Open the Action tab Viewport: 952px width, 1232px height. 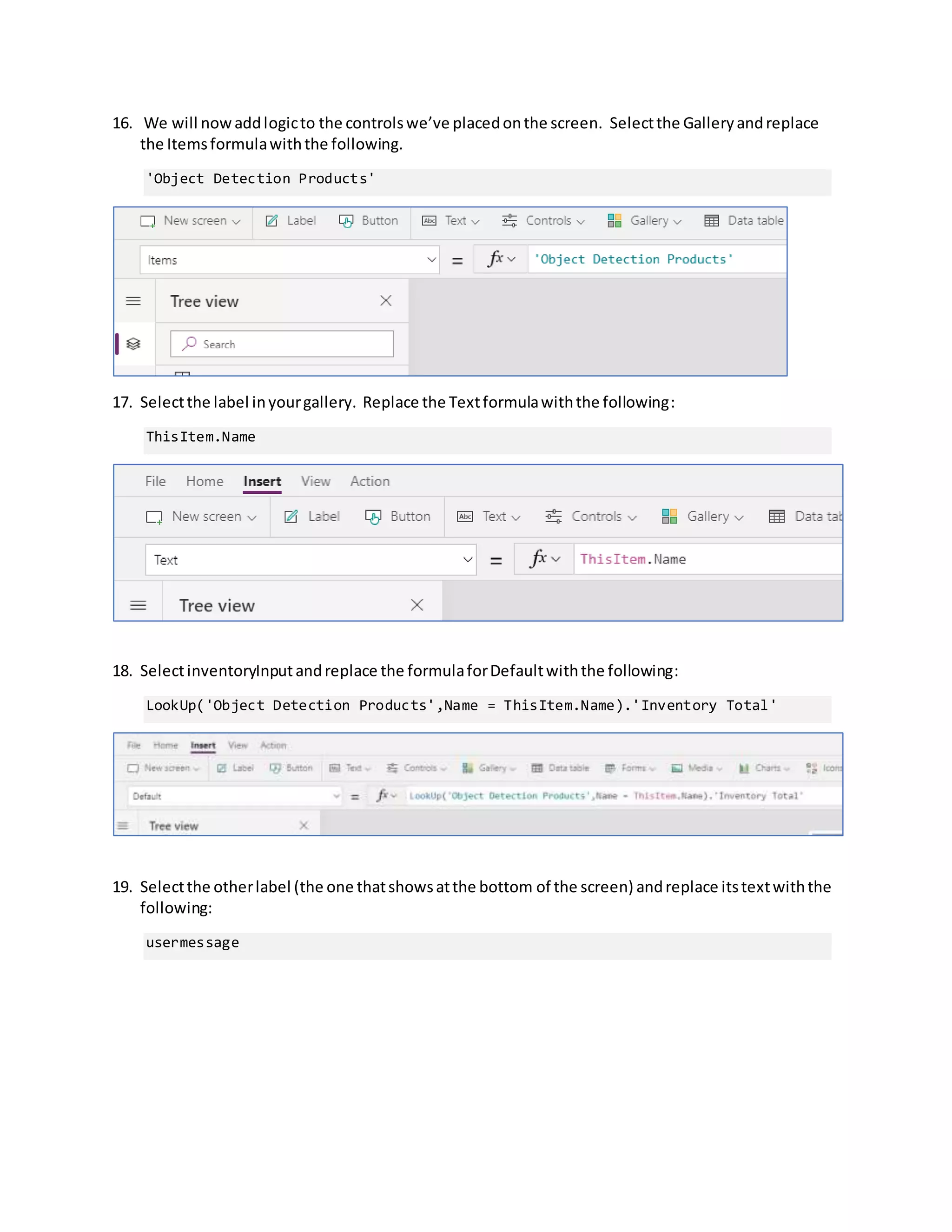coord(370,481)
